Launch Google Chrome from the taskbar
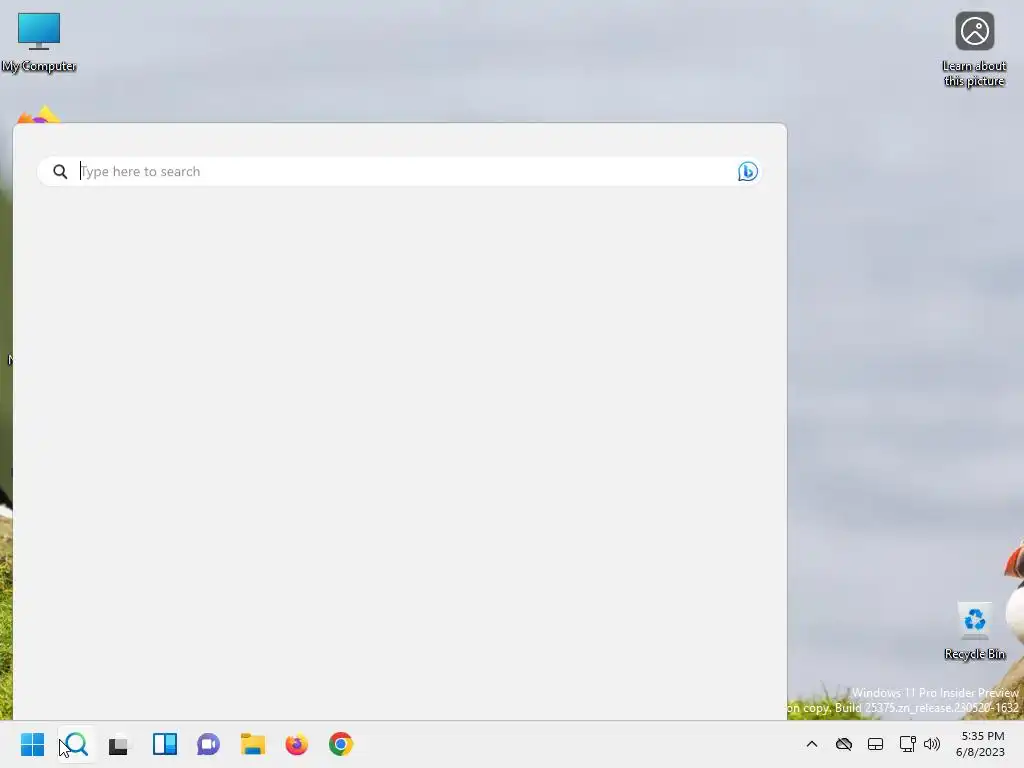The image size is (1024, 768). [x=341, y=744]
